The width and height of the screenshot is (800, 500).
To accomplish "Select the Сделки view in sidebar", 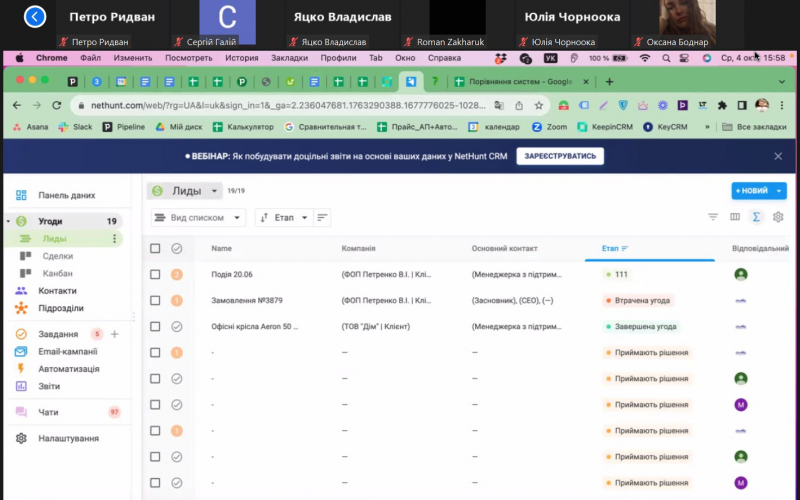I will click(58, 256).
